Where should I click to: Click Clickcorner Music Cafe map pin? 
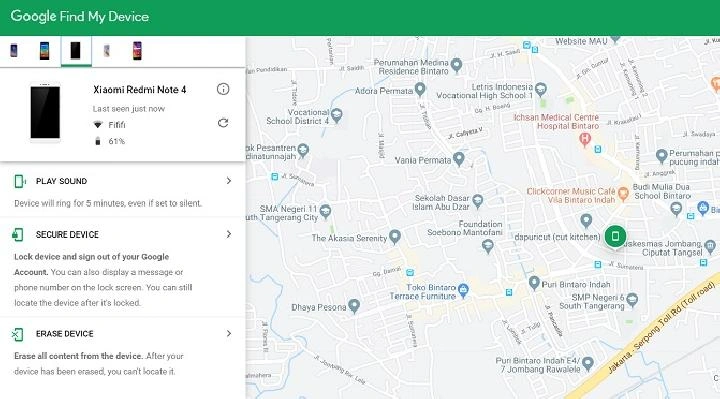(x=623, y=194)
